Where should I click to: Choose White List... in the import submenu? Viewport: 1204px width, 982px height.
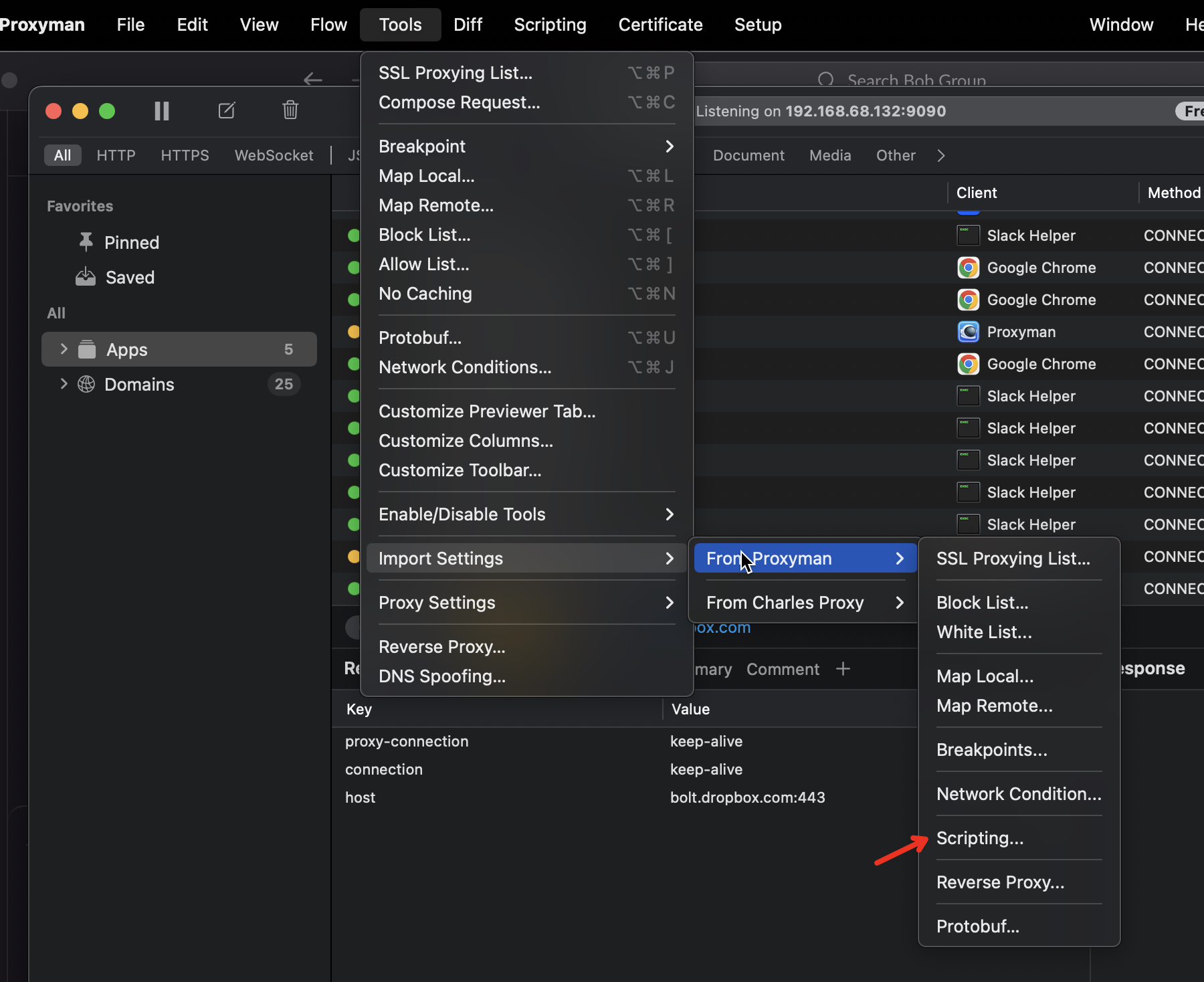pyautogui.click(x=1019, y=632)
